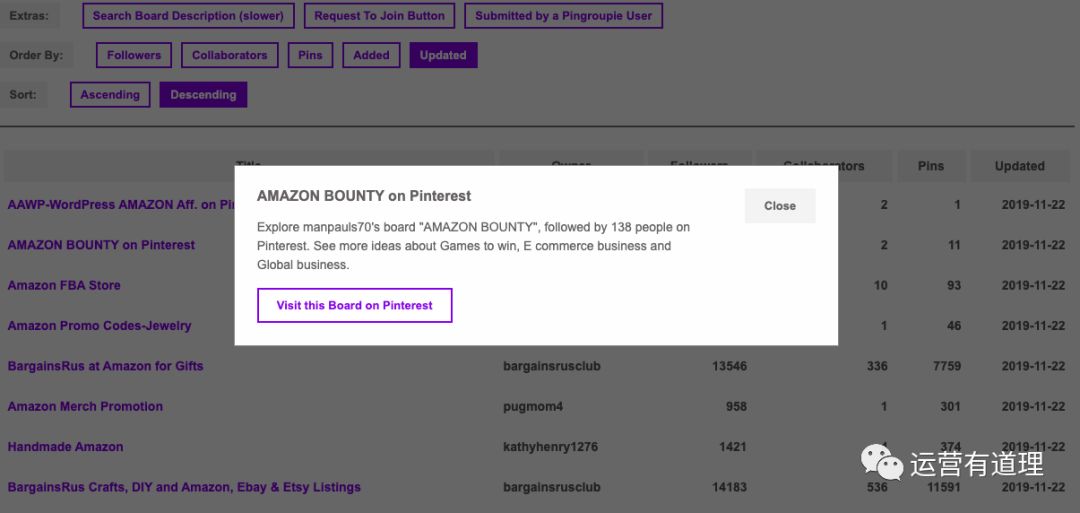Click the Extras: label

tap(29, 15)
